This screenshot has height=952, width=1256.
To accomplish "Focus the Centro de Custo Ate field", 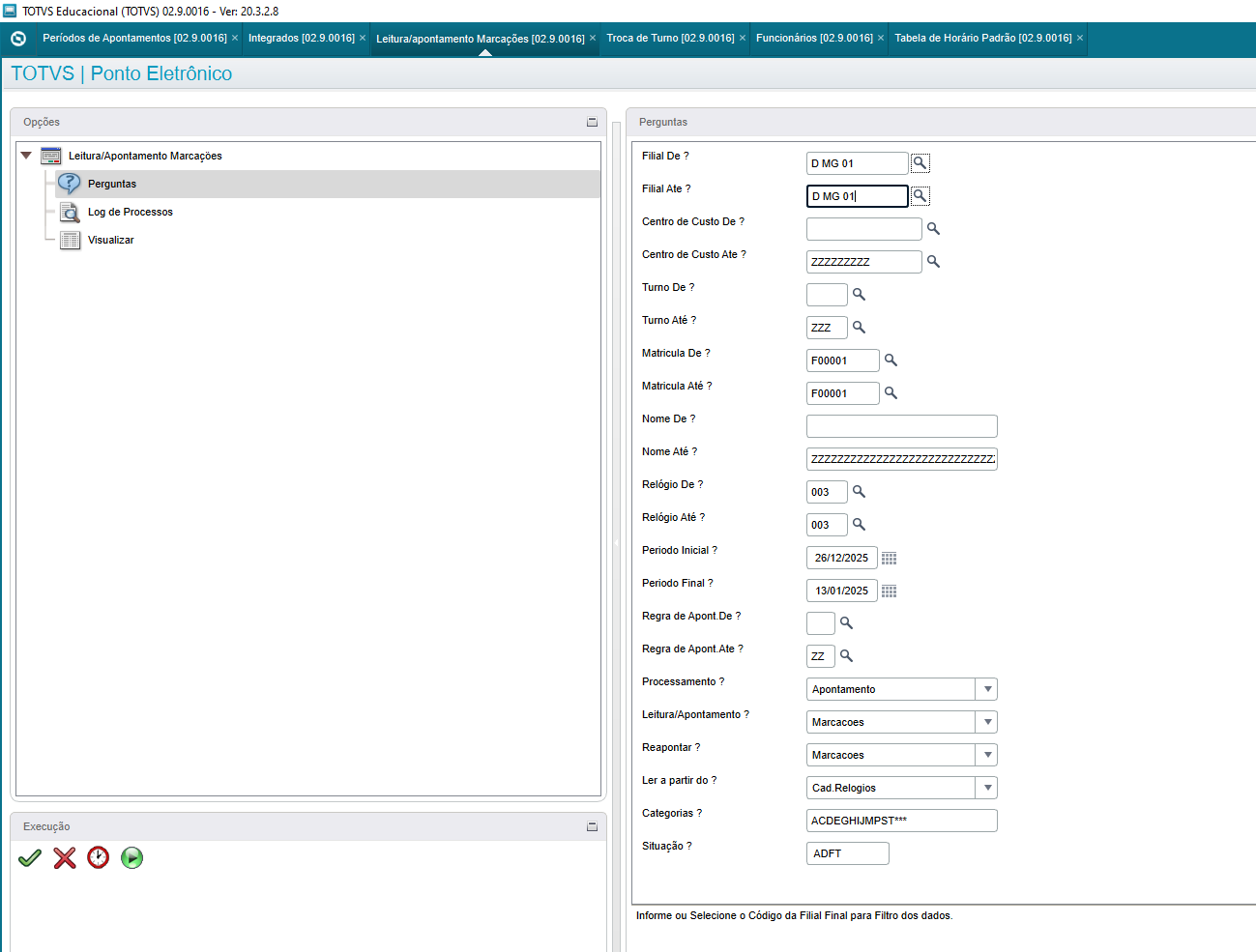I will click(x=864, y=262).
